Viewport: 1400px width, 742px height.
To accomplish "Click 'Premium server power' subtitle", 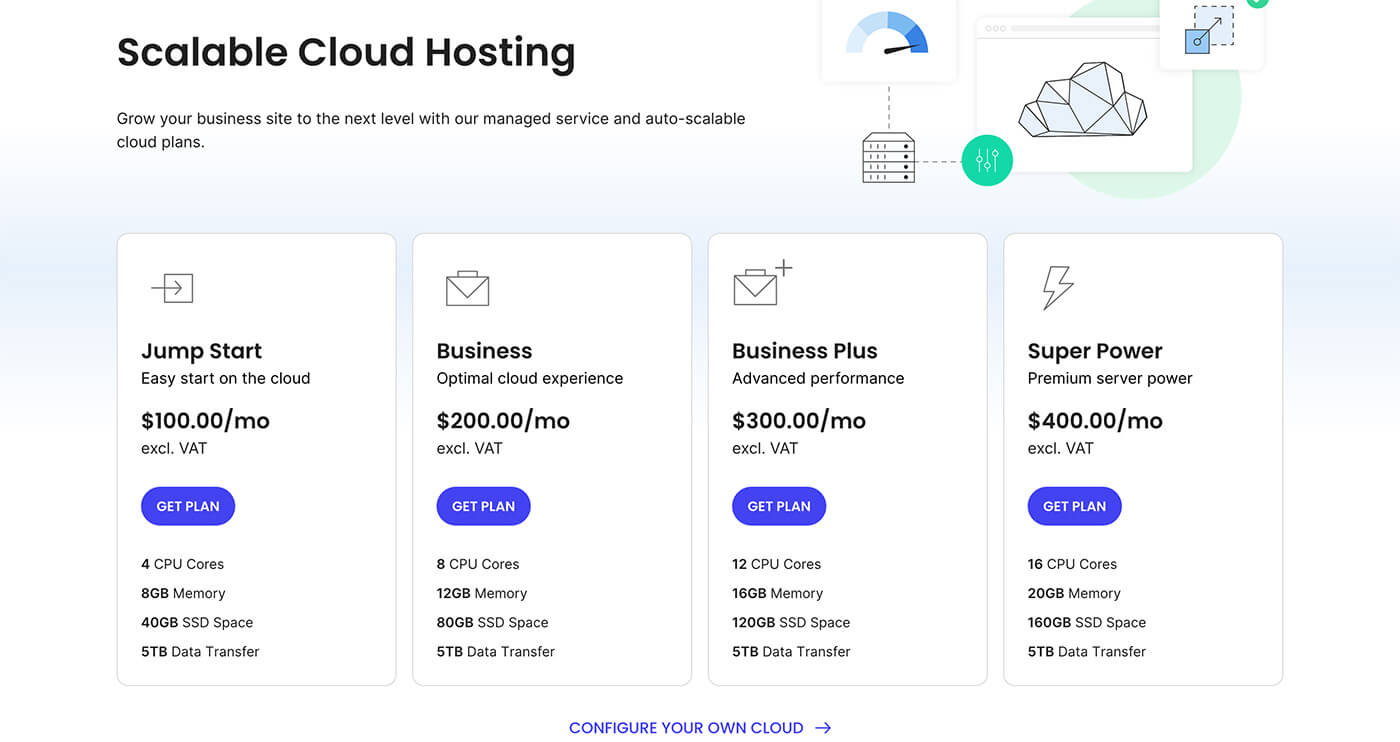I will [1110, 378].
